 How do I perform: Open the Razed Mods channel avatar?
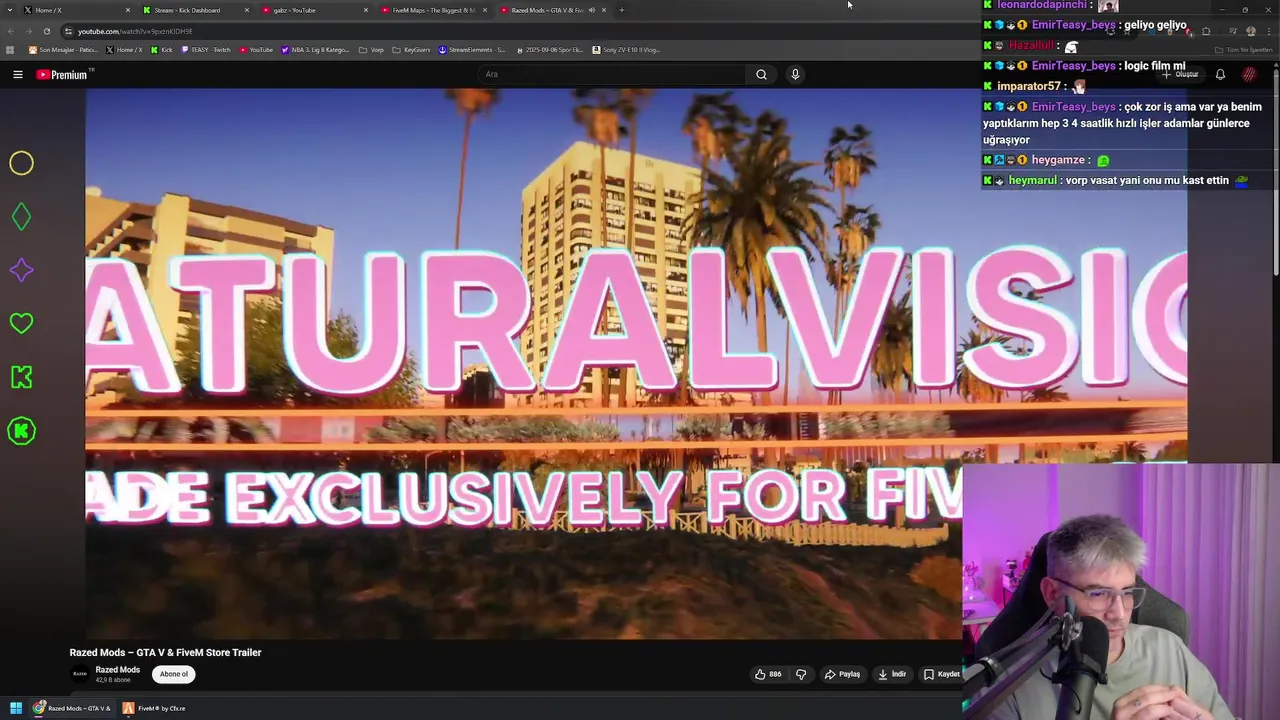coord(79,674)
